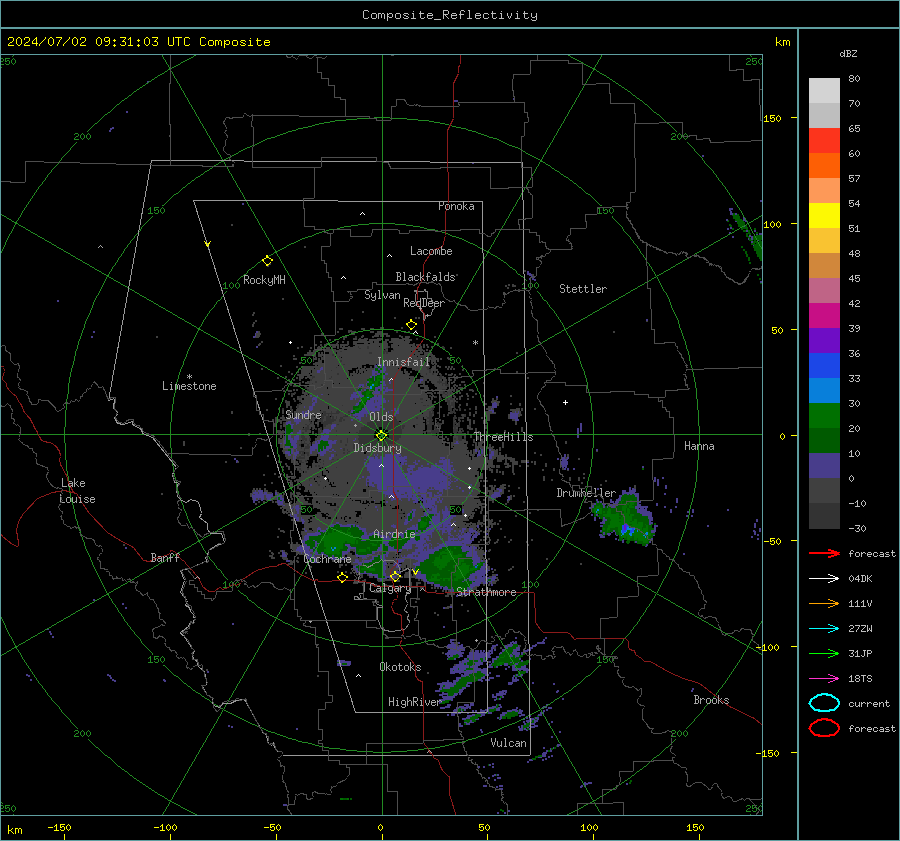
Task: Click the yellow diamond marker above Calgary
Action: coord(395,576)
